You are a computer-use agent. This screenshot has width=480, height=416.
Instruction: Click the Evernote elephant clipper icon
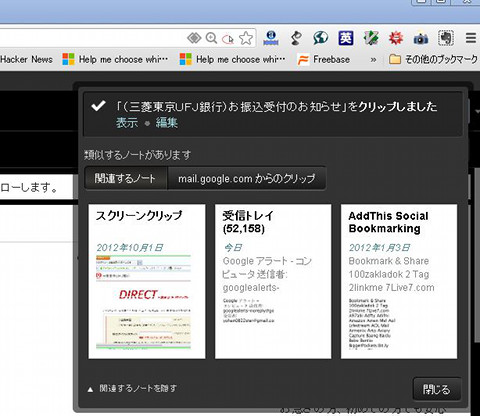pyautogui.click(x=446, y=38)
